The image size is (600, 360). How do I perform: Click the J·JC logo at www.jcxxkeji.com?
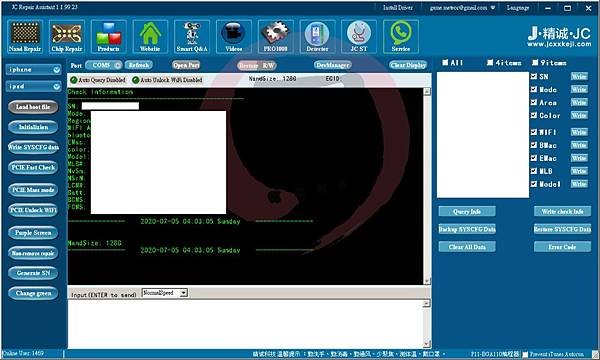click(559, 37)
